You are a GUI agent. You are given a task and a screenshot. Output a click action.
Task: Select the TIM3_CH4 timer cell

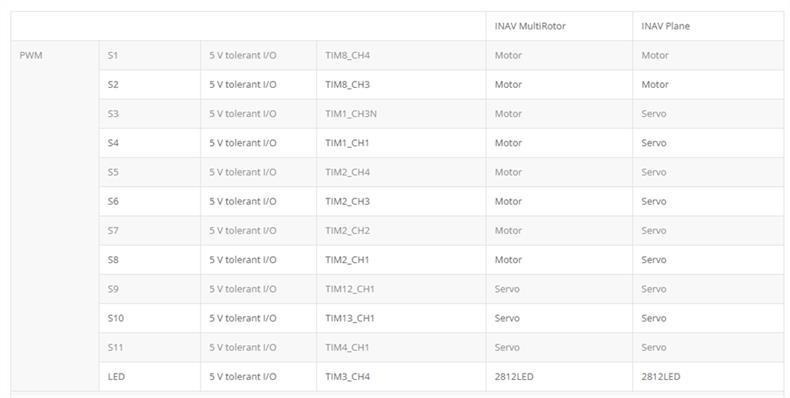click(401, 377)
